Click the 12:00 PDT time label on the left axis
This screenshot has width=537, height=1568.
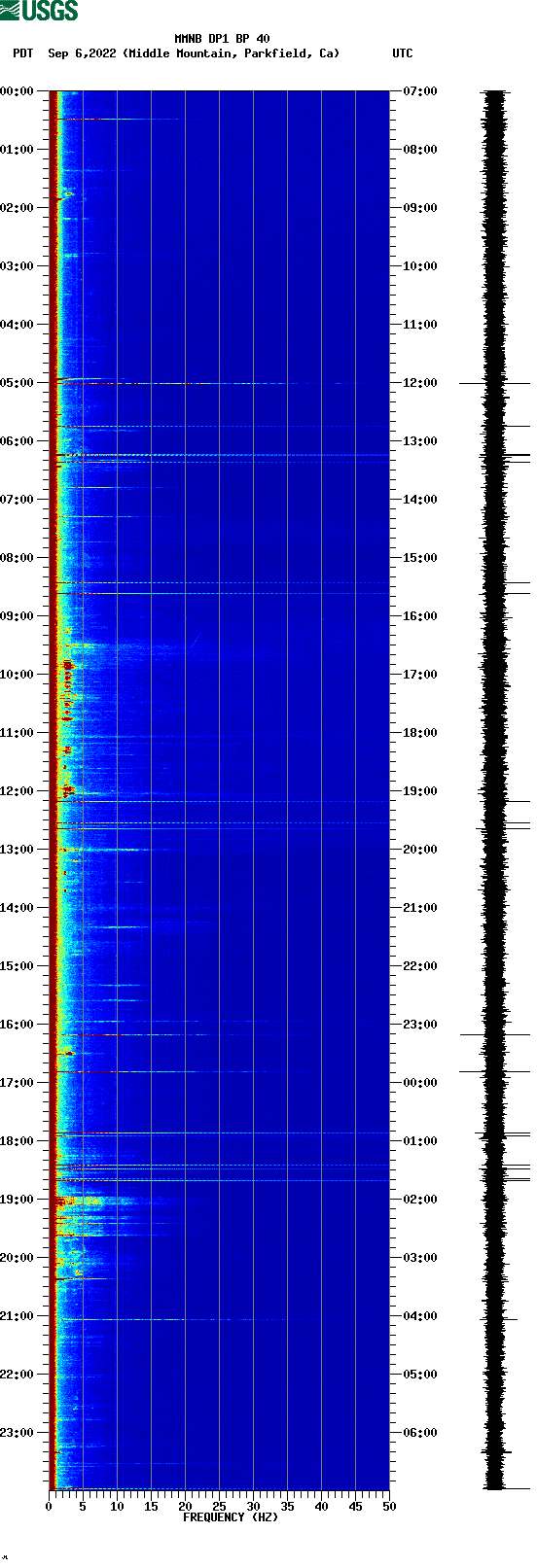17,791
